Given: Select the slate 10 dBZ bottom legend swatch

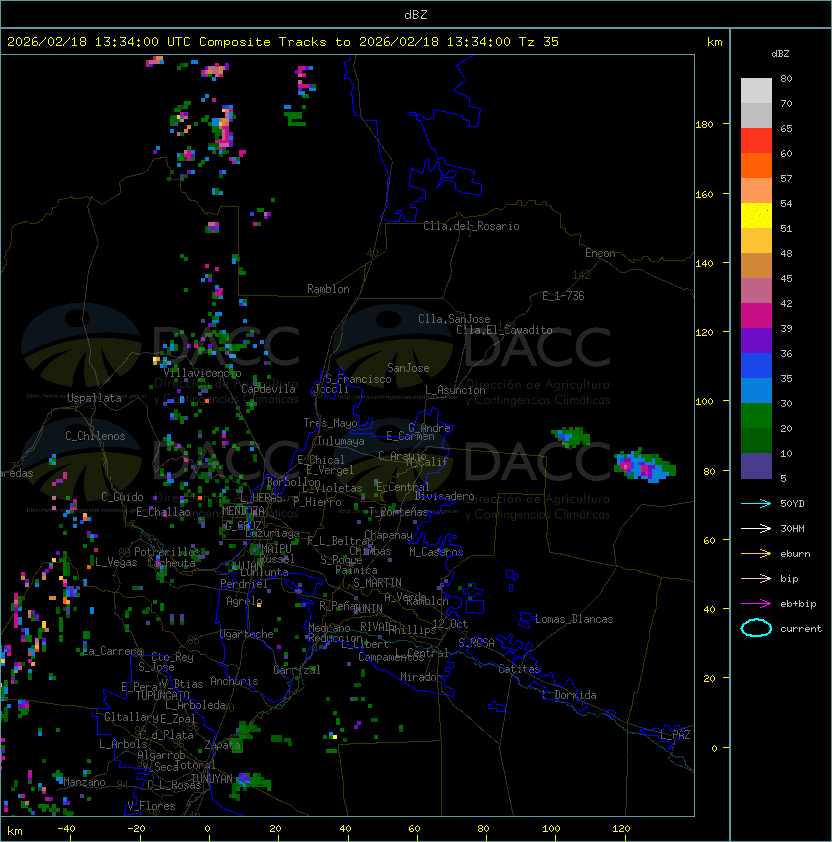Looking at the screenshot, I should point(756,466).
